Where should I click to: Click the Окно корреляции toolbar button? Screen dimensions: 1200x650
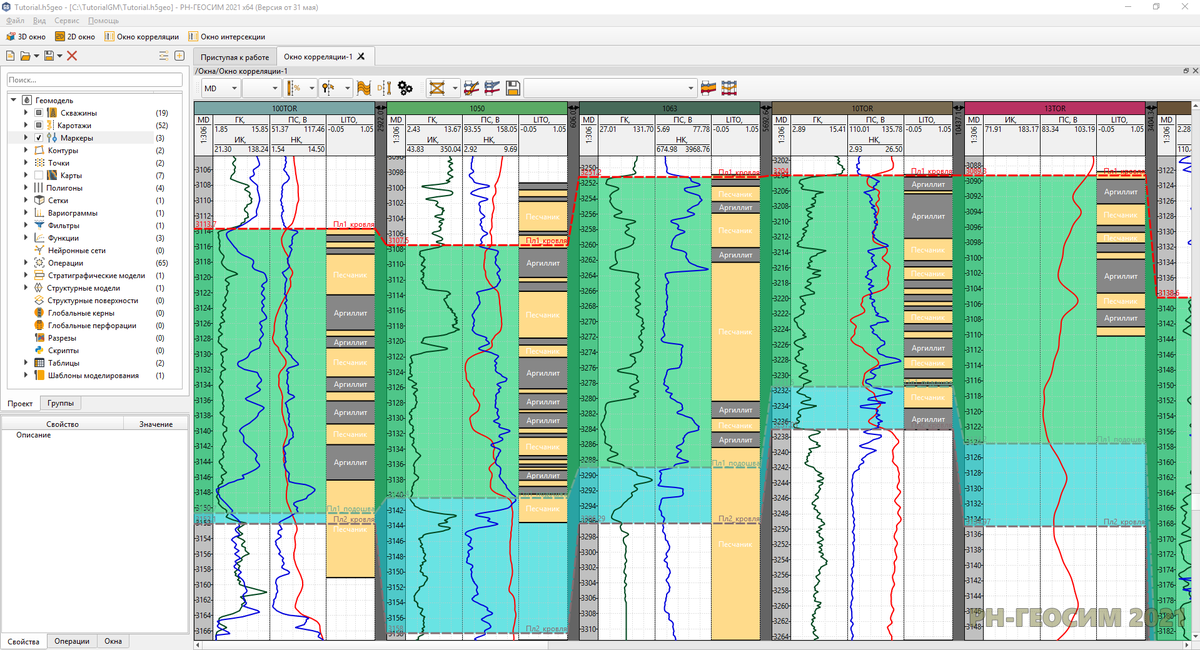[140, 36]
